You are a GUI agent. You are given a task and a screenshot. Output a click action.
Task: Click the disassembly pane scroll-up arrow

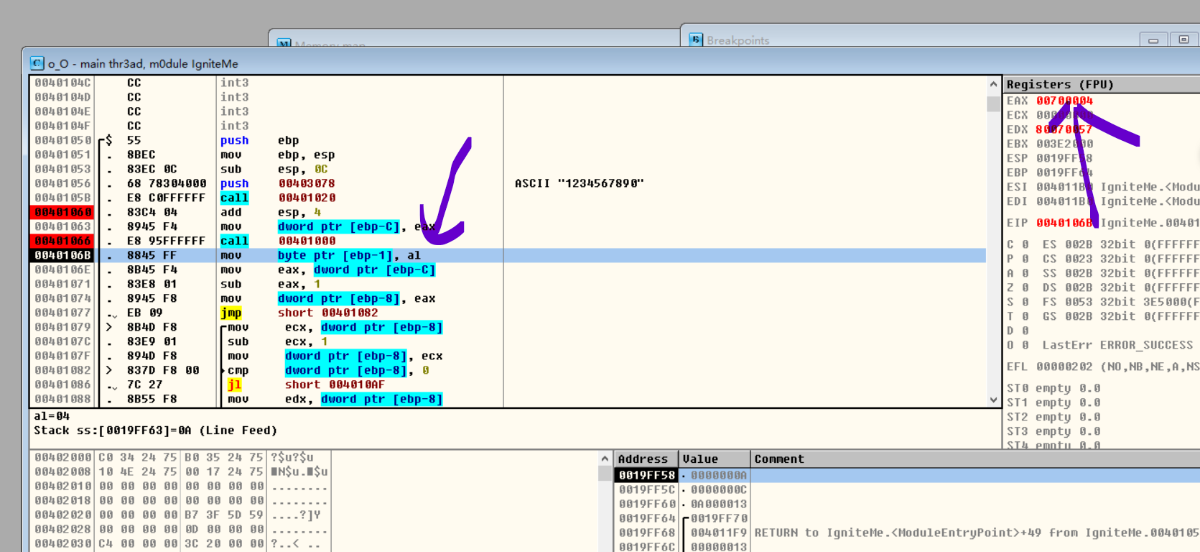(x=993, y=83)
